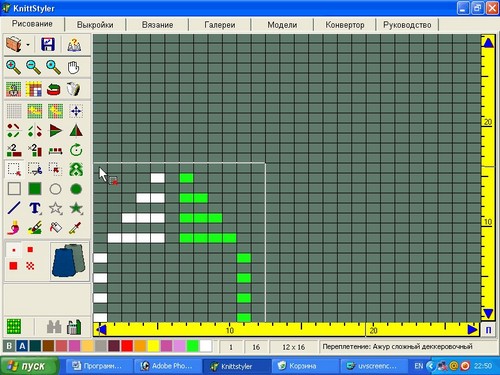Select the filled green star tool
The height and width of the screenshot is (375, 500).
coord(76,208)
